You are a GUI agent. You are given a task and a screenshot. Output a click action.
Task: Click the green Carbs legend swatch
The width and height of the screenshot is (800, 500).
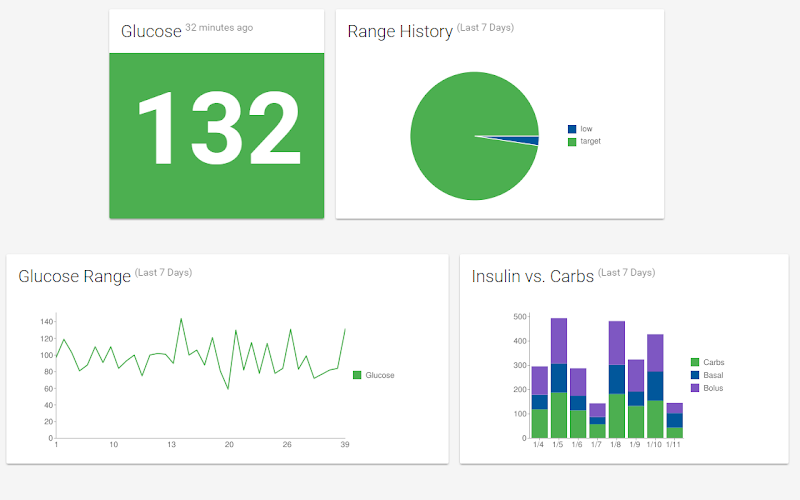click(x=695, y=362)
